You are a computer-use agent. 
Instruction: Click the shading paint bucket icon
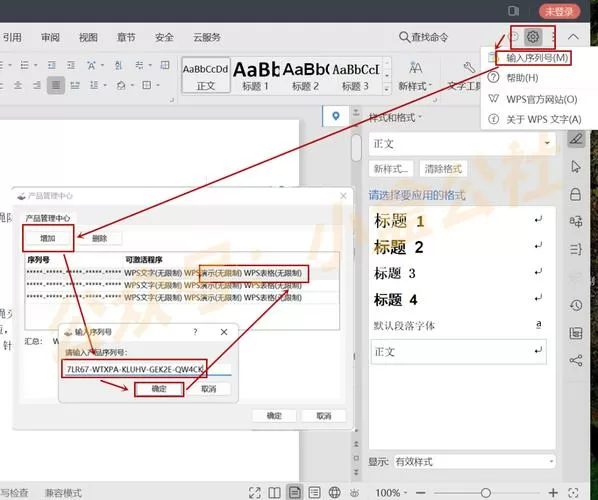point(121,85)
